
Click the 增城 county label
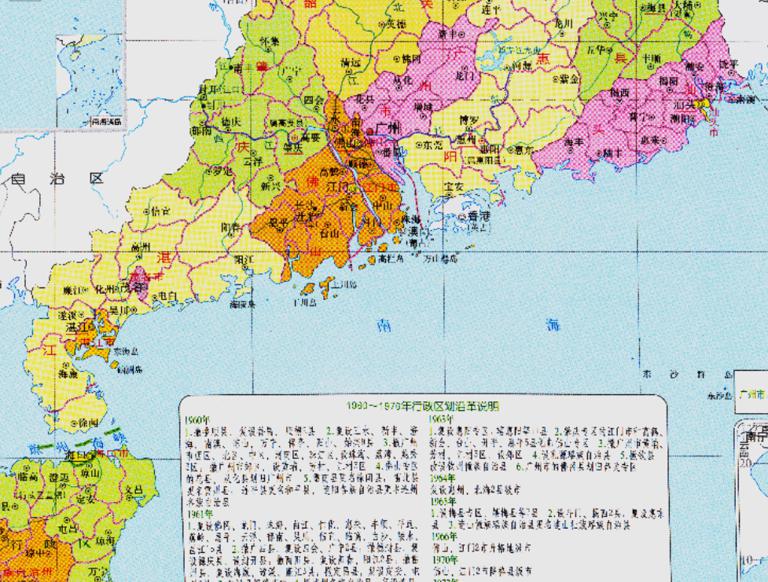coord(423,107)
